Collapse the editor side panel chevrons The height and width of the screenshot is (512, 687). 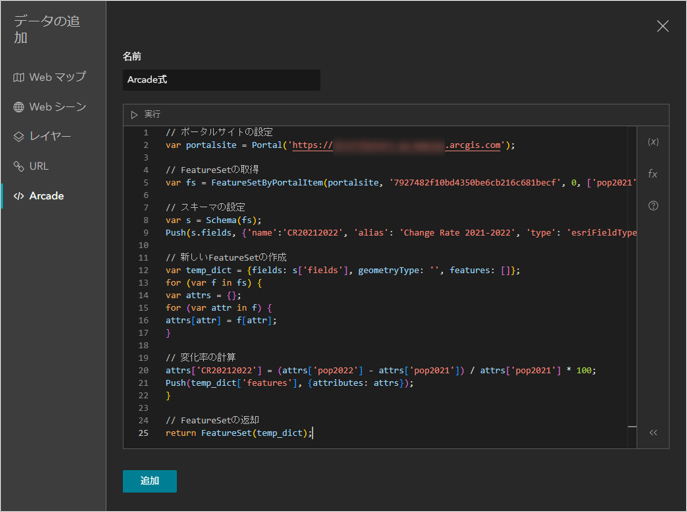(x=653, y=432)
